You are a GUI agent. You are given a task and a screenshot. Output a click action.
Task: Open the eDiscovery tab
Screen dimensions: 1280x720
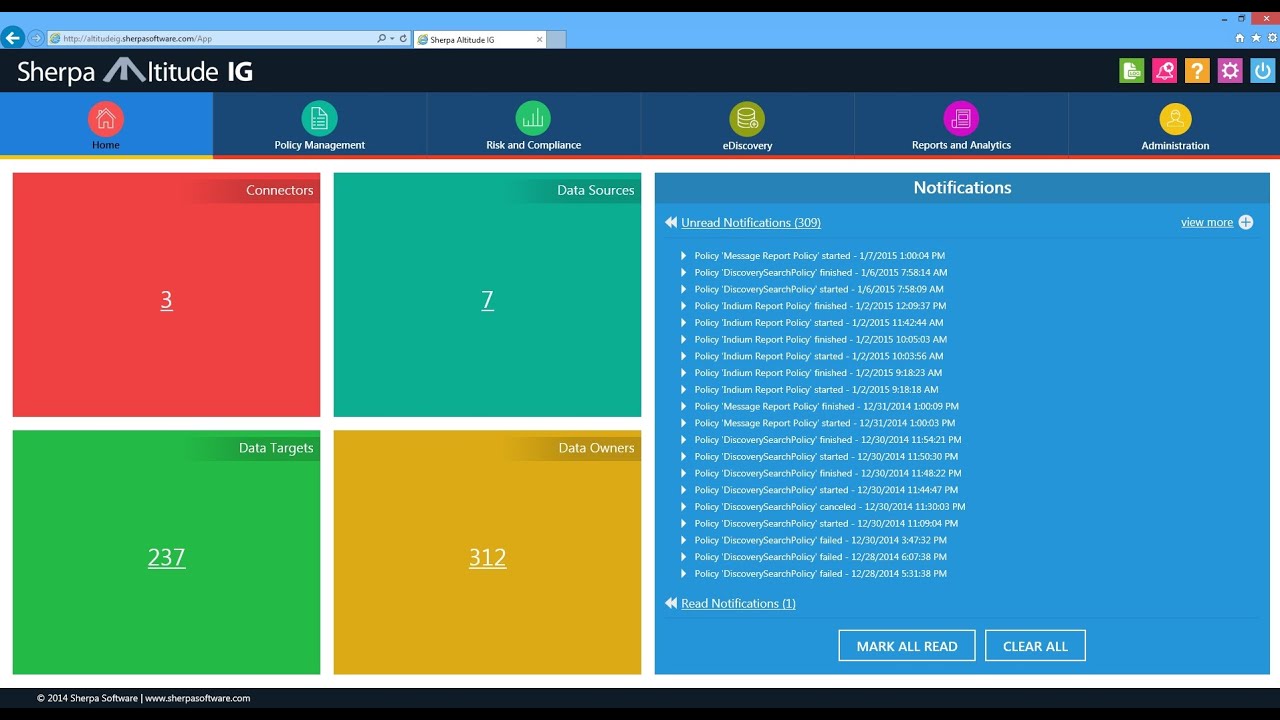pyautogui.click(x=747, y=125)
